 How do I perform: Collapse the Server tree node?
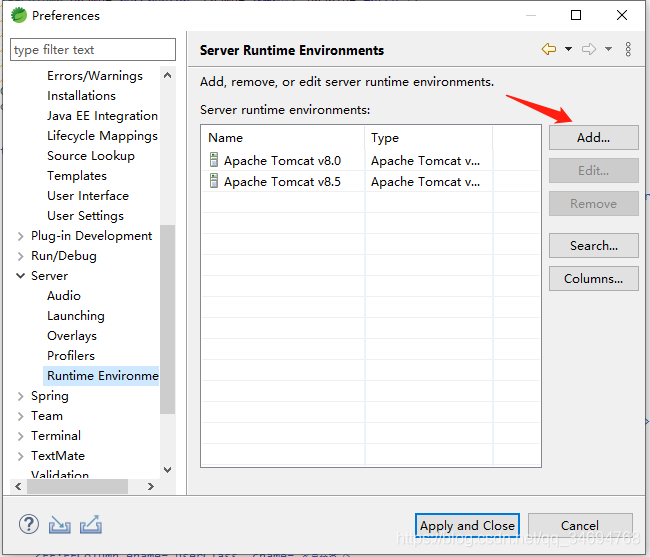(20, 276)
